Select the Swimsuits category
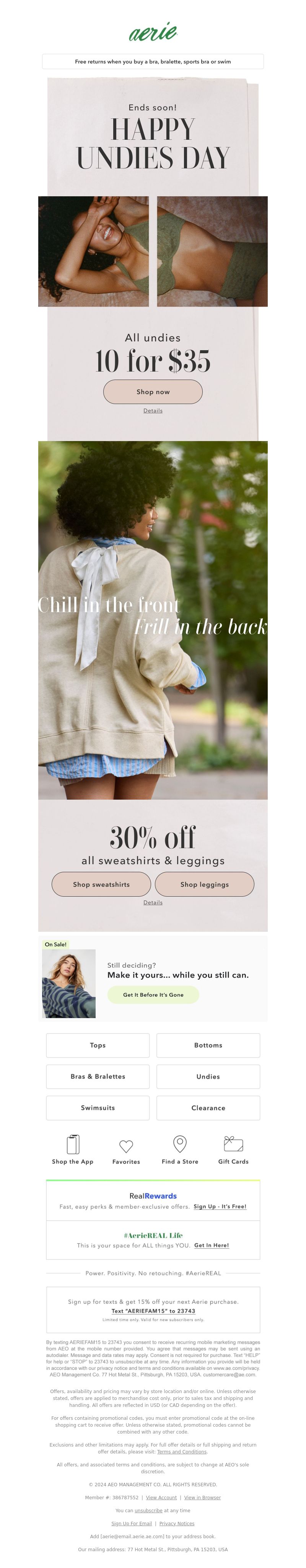Image resolution: width=306 pixels, height=1568 pixels. click(x=98, y=1108)
